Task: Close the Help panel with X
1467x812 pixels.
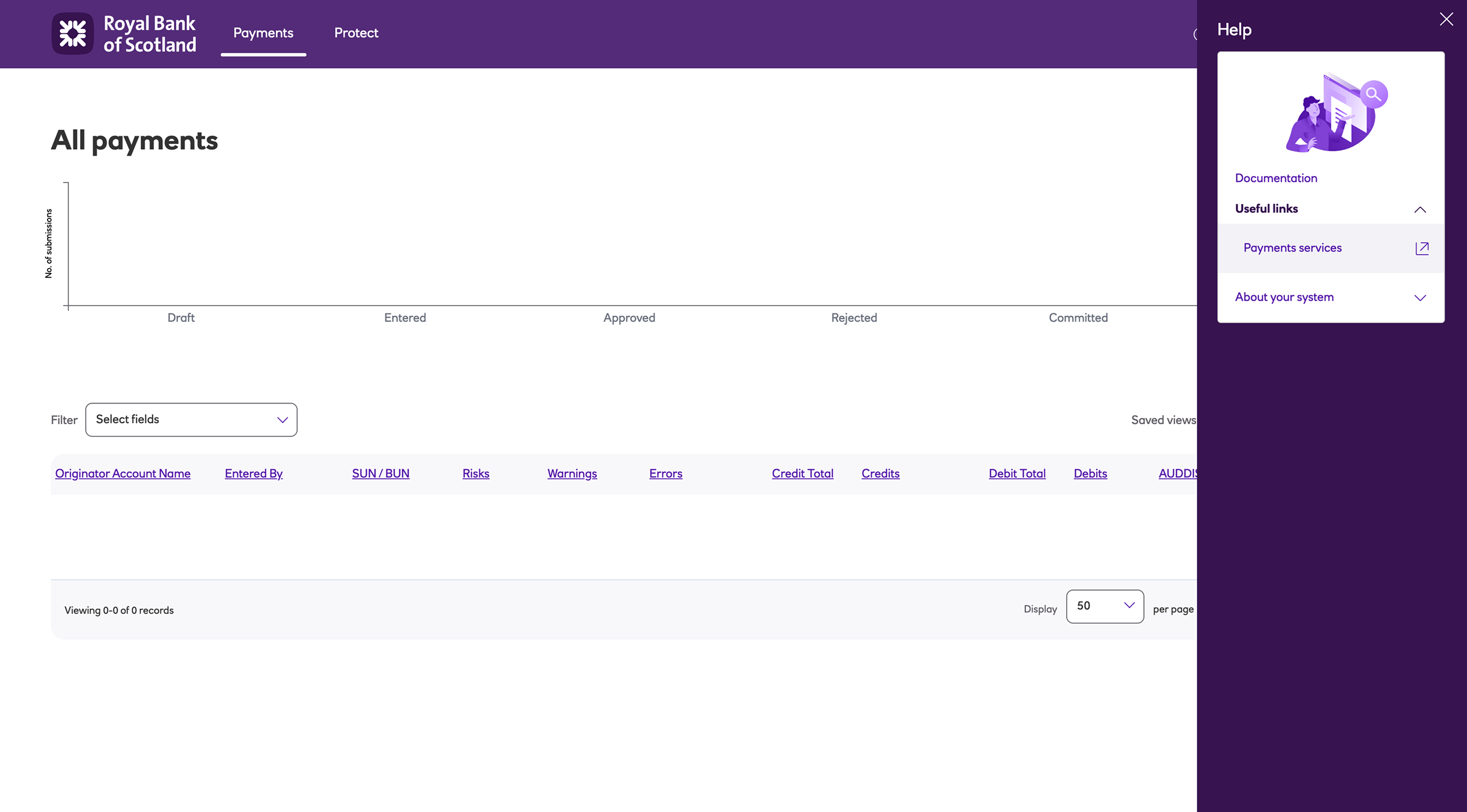Action: pyautogui.click(x=1446, y=19)
